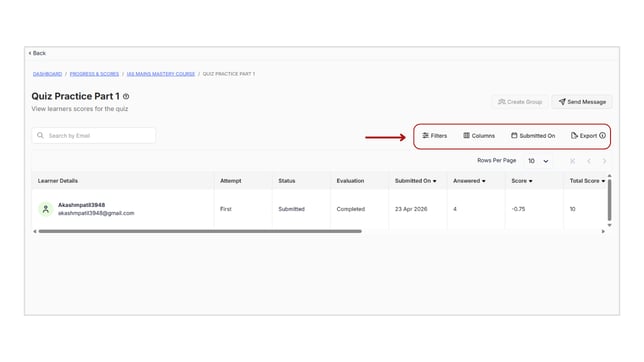
Task: Select learner name Akashmpatil3948
Action: click(81, 205)
